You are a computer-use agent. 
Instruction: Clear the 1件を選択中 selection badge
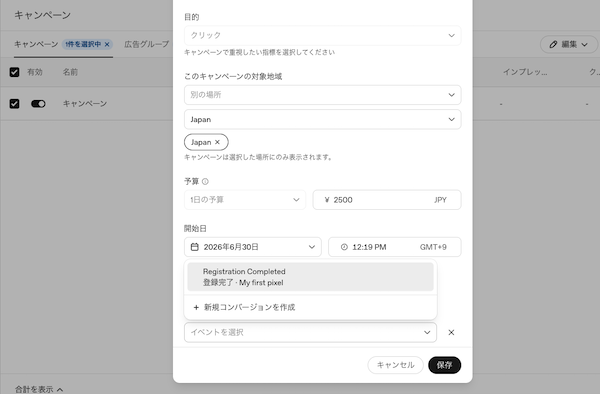(x=107, y=44)
